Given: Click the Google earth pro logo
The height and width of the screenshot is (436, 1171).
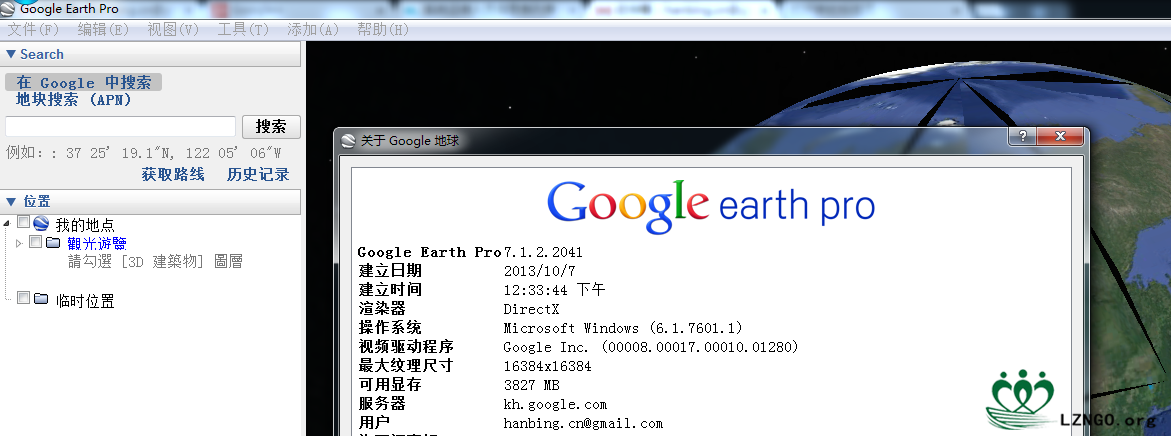Looking at the screenshot, I should tap(711, 205).
